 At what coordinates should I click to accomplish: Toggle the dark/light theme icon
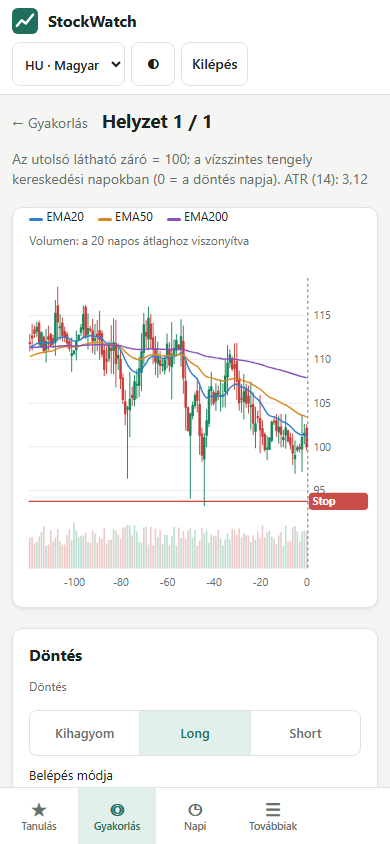pos(153,65)
